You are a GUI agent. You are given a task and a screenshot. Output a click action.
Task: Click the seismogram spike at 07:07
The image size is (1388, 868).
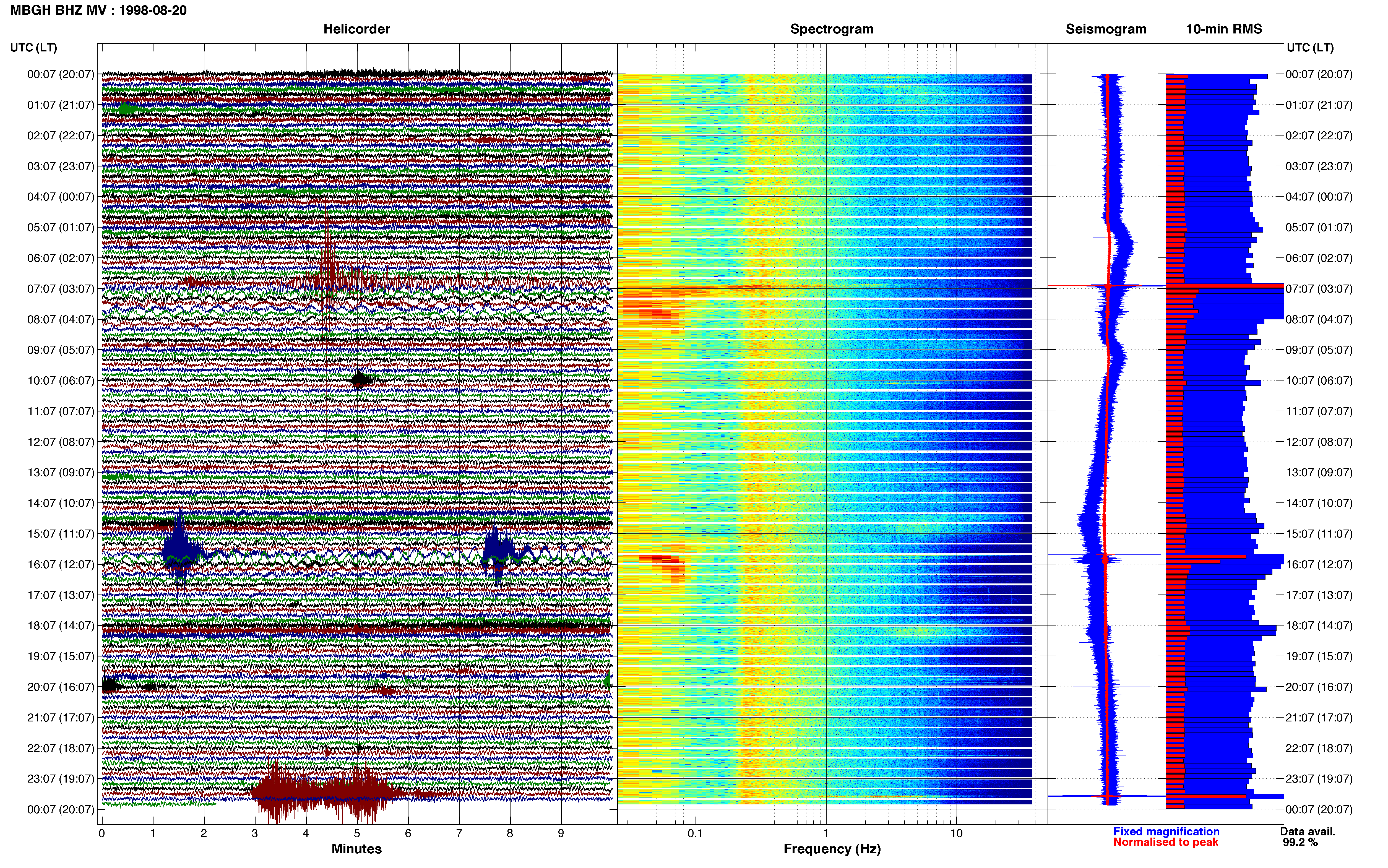point(1107,286)
